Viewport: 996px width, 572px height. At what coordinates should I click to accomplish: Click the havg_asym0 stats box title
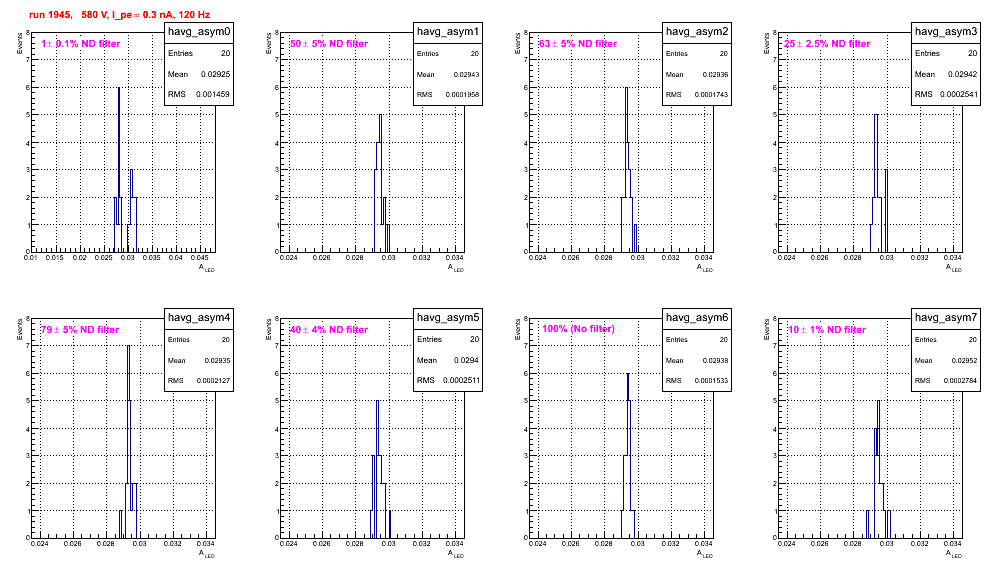199,32
